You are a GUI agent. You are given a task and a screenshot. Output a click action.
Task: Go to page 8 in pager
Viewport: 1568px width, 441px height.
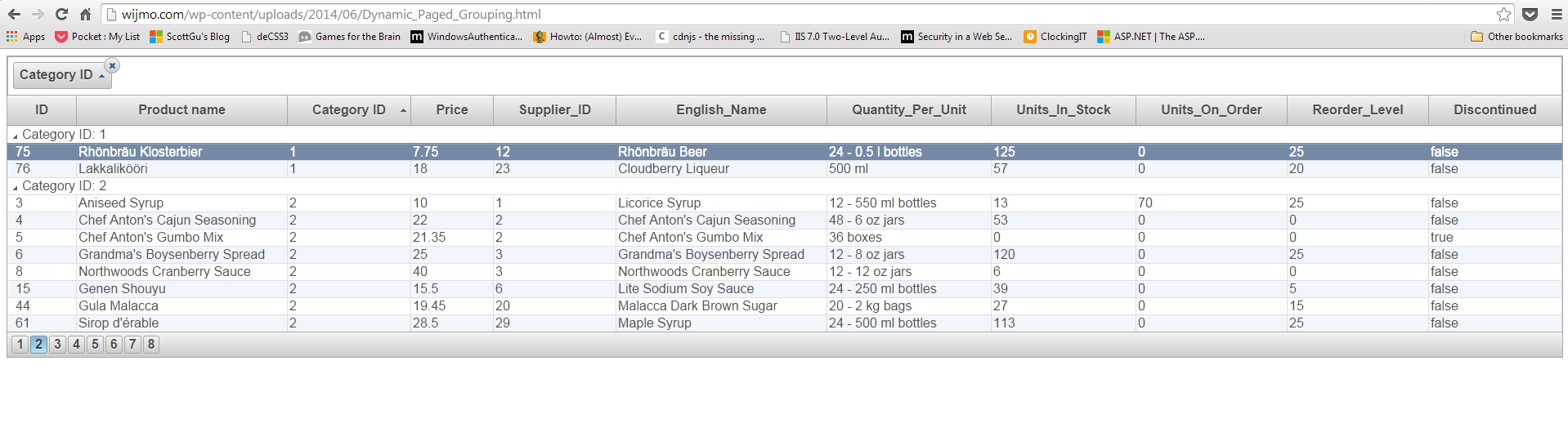(x=151, y=345)
